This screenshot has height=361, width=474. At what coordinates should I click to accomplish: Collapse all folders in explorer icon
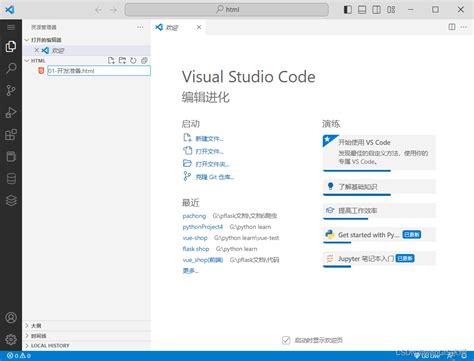144,60
